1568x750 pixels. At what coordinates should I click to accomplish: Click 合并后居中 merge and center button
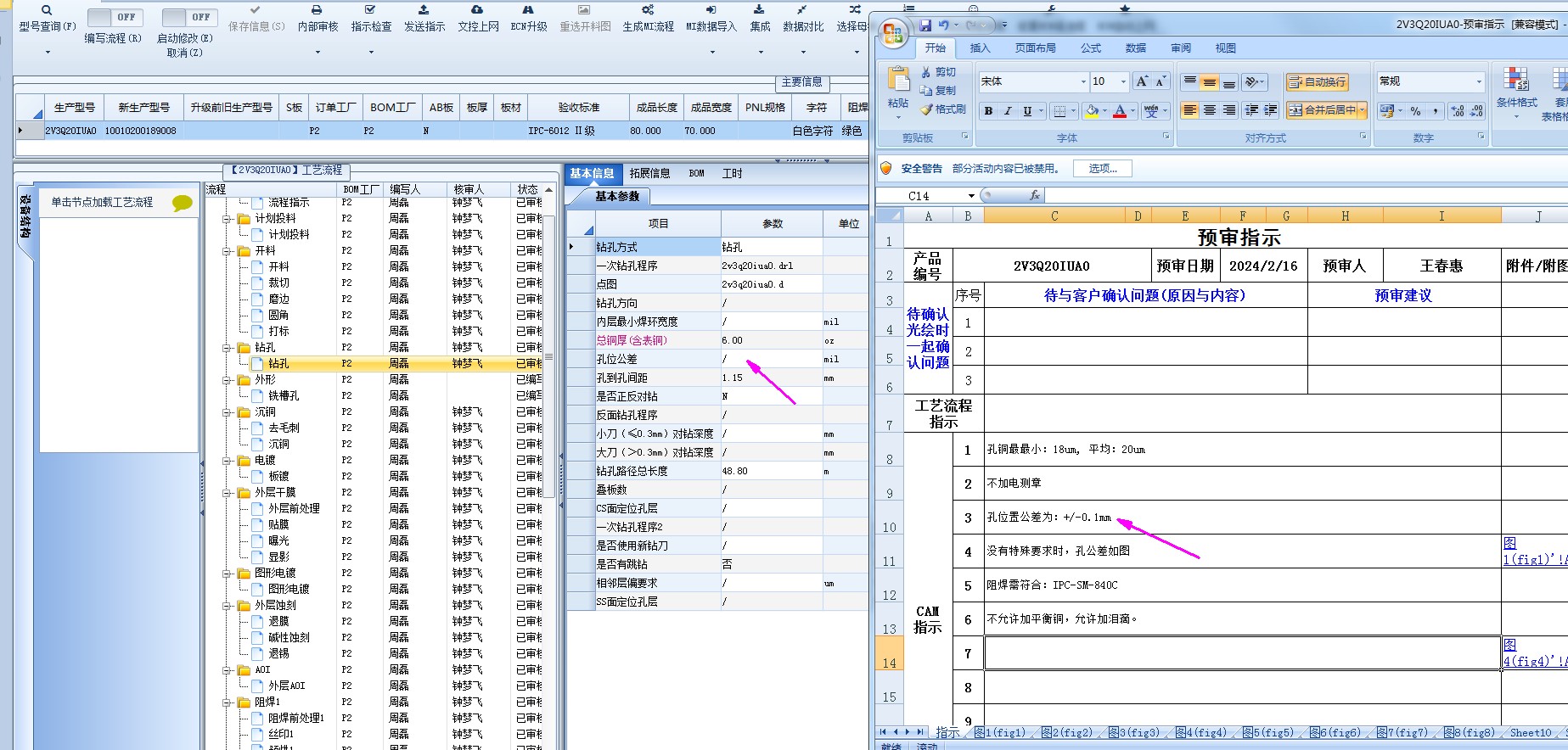pyautogui.click(x=1326, y=110)
